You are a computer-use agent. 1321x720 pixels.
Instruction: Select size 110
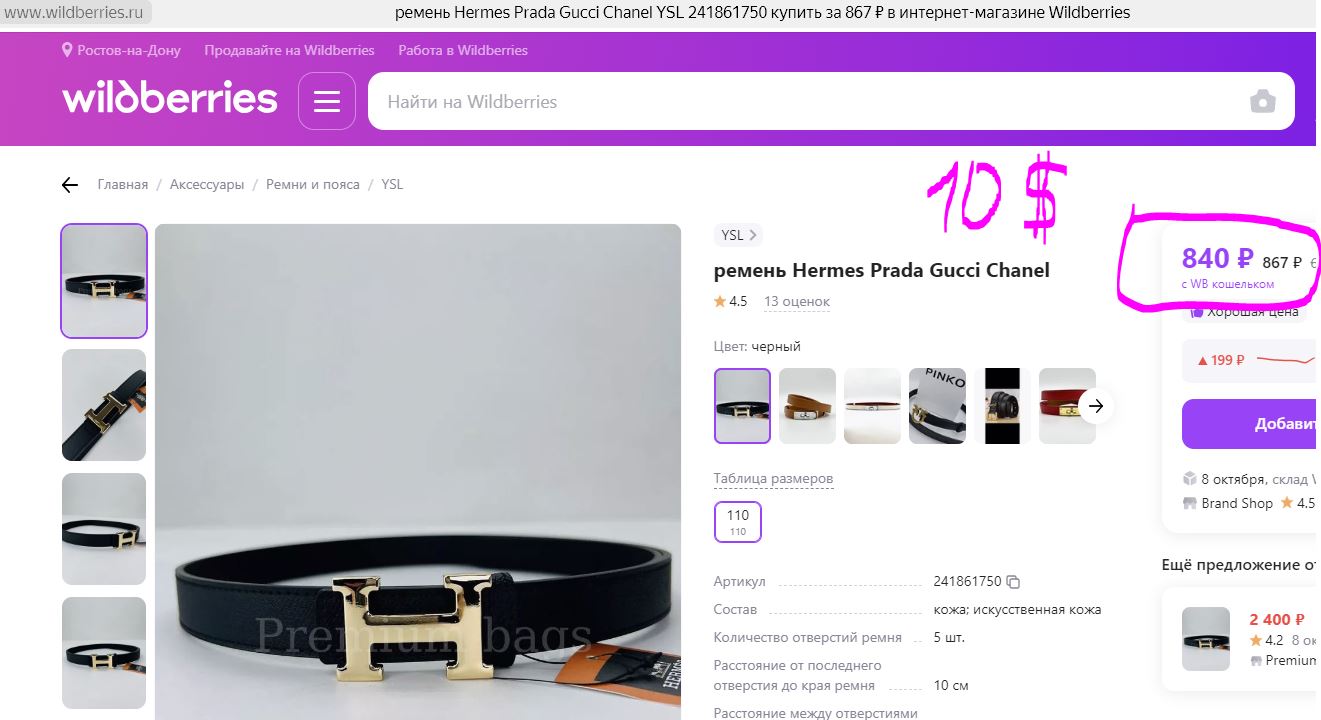pyautogui.click(x=738, y=522)
